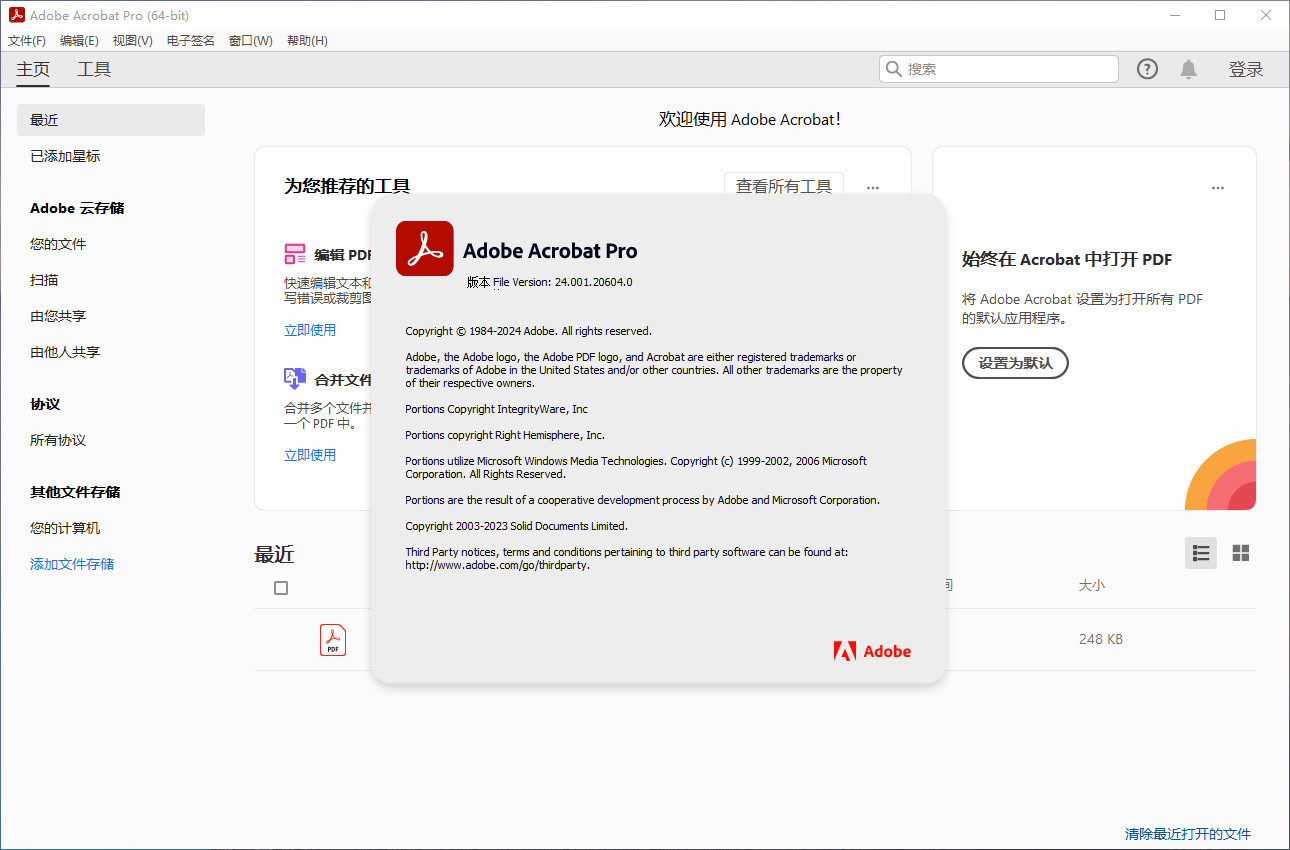The height and width of the screenshot is (850, 1290).
Task: Switch recent files to list view
Action: pos(1200,552)
